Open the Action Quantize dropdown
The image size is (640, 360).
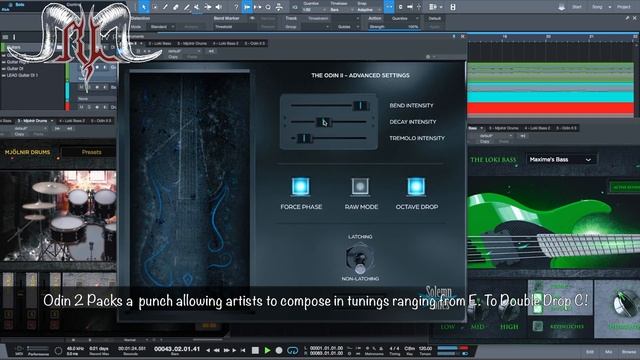[403, 18]
